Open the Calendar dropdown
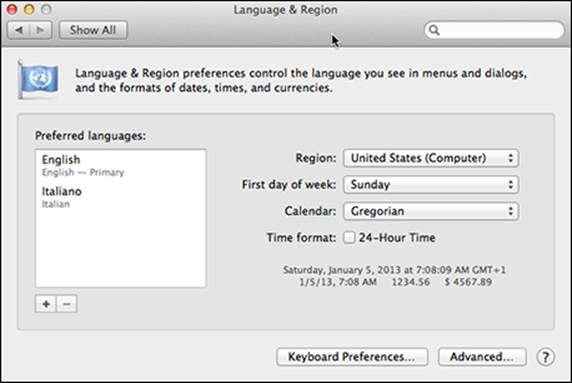The width and height of the screenshot is (572, 383). click(x=431, y=211)
